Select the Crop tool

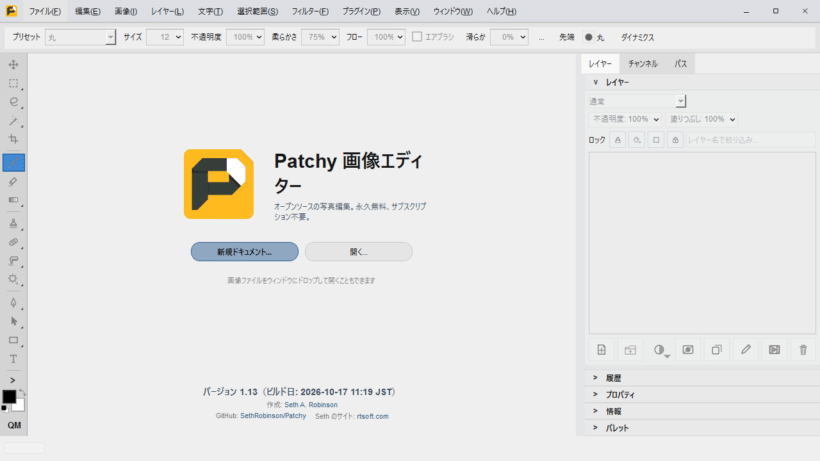tap(14, 139)
